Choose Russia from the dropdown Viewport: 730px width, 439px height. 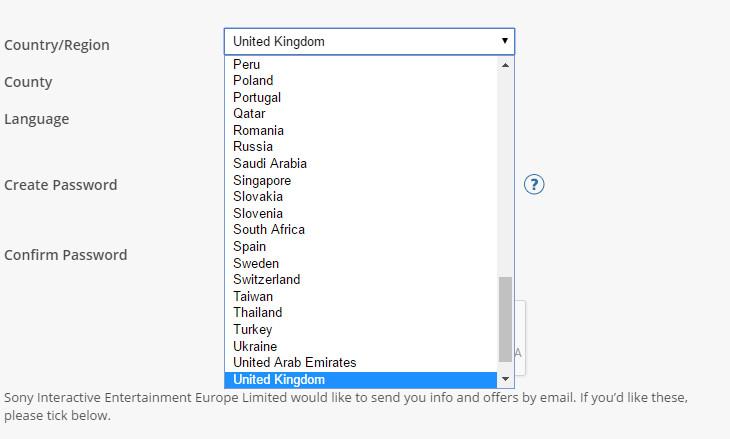pyautogui.click(x=361, y=147)
